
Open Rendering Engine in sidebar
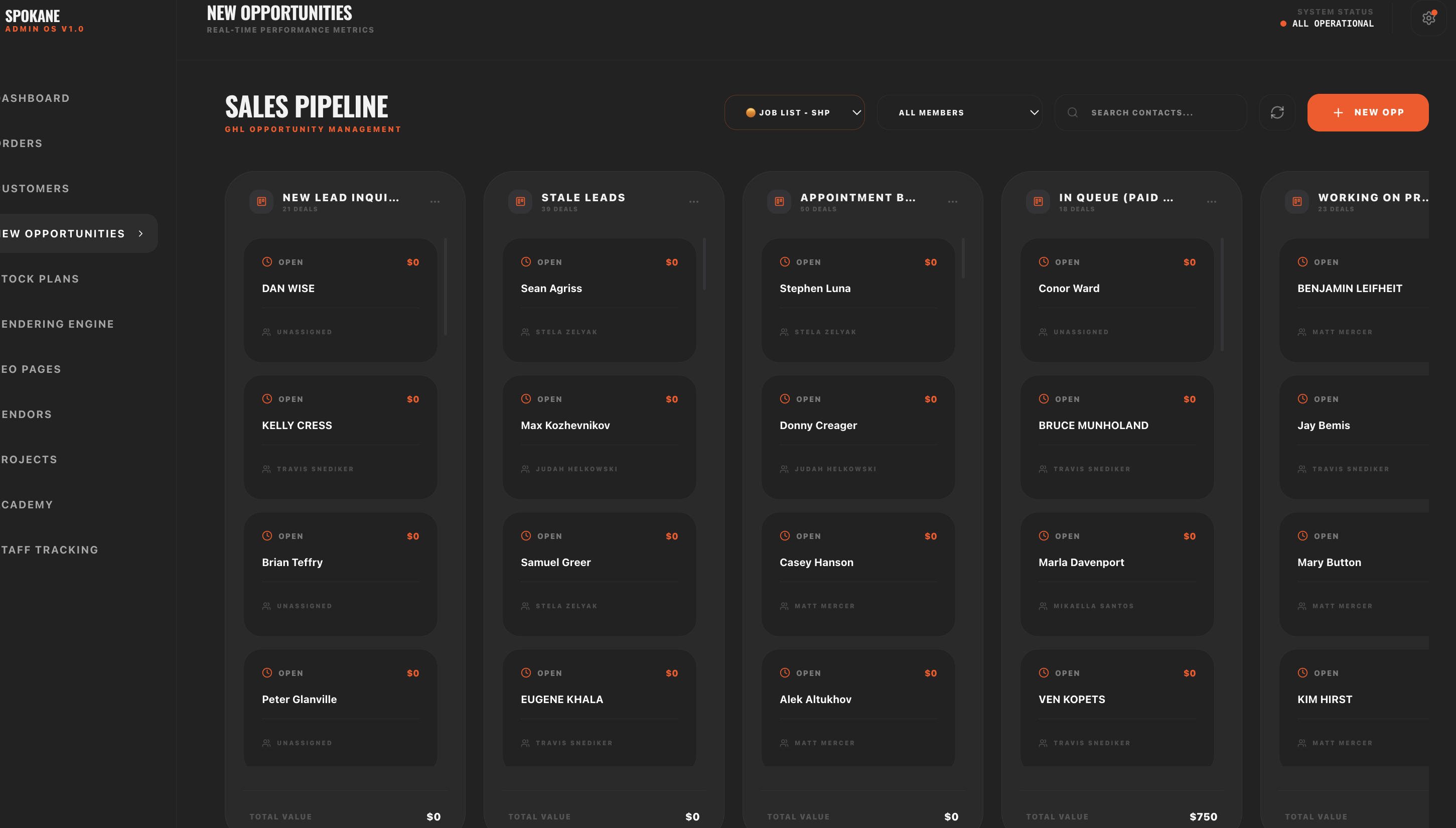coord(57,324)
